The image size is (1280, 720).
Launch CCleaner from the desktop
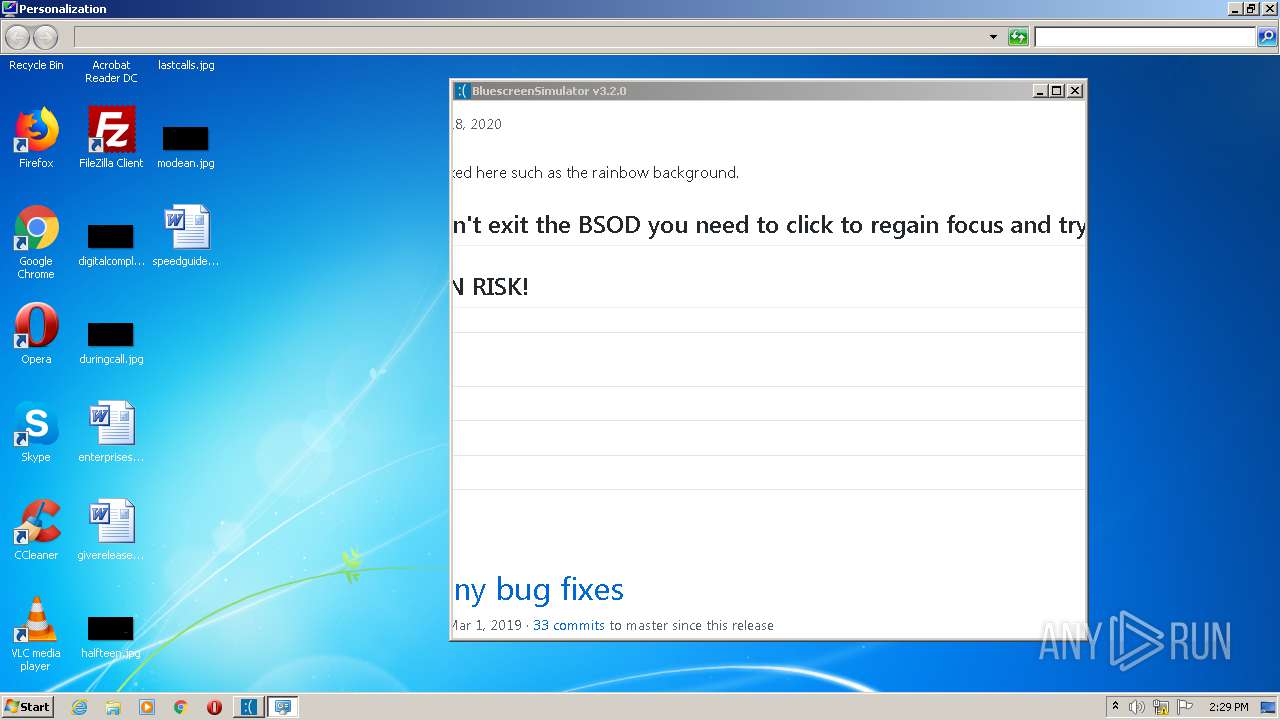click(36, 530)
